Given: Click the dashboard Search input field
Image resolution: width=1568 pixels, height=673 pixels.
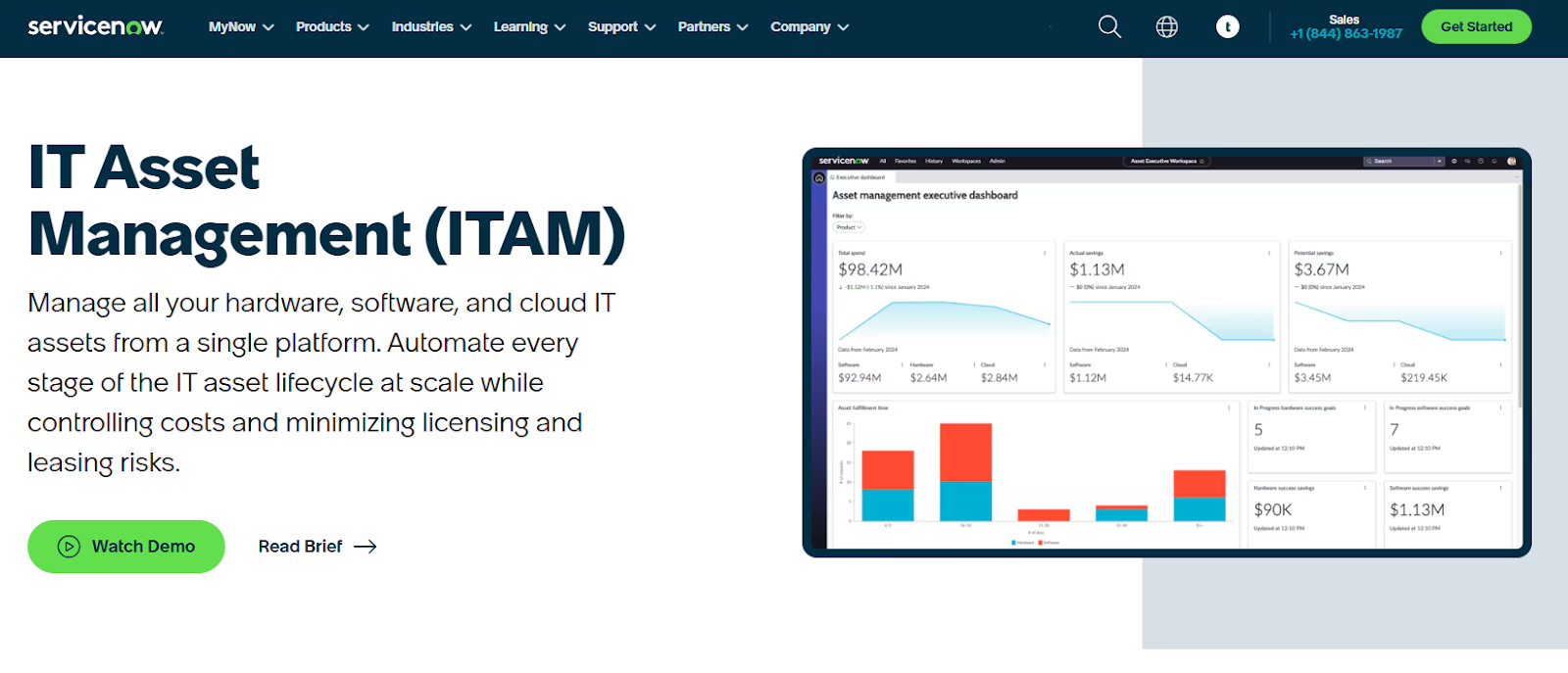Looking at the screenshot, I should click(x=1401, y=161).
